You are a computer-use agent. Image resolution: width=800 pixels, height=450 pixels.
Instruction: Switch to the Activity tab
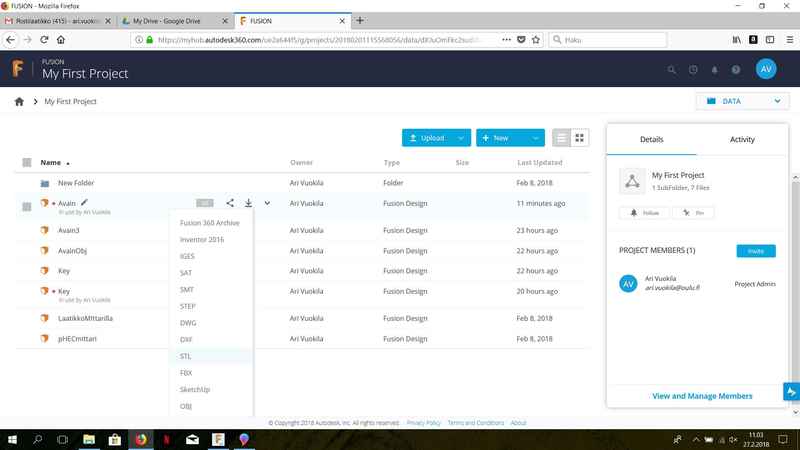742,139
